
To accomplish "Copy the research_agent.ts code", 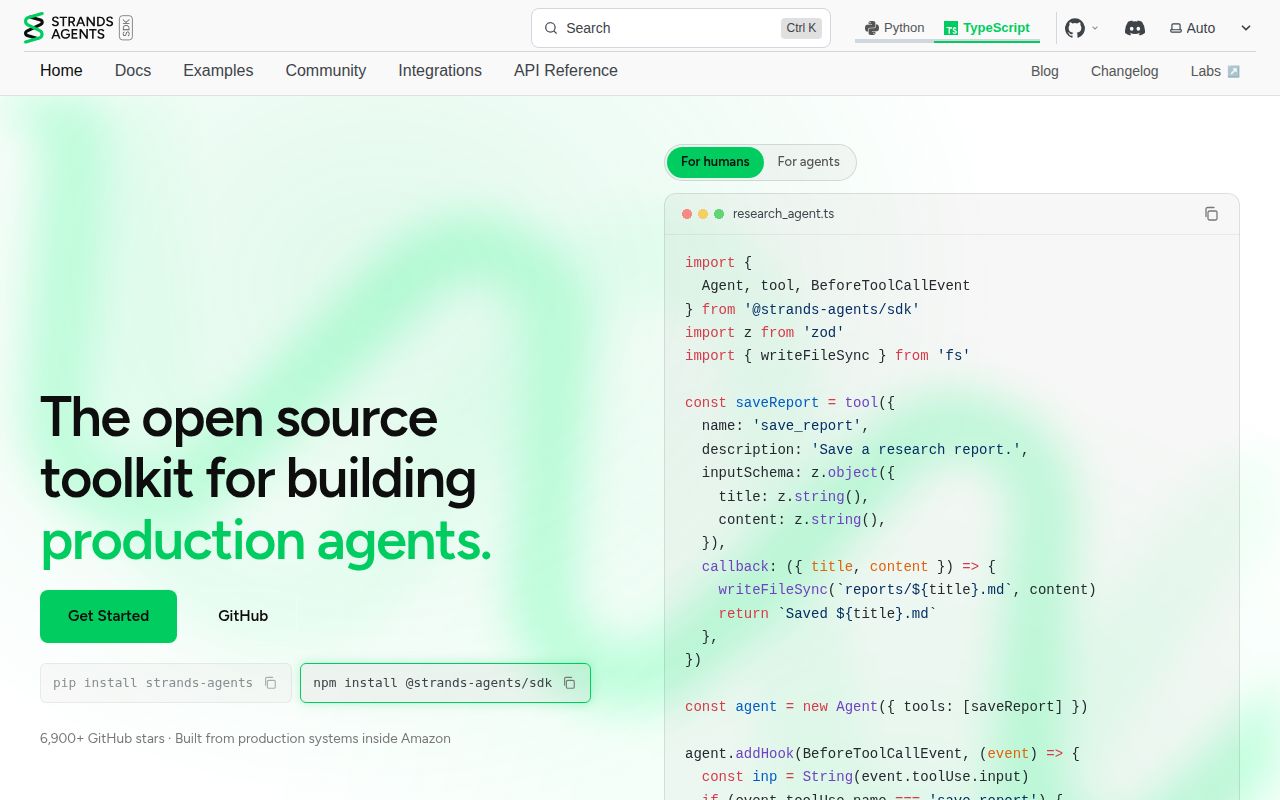I will pyautogui.click(x=1211, y=214).
